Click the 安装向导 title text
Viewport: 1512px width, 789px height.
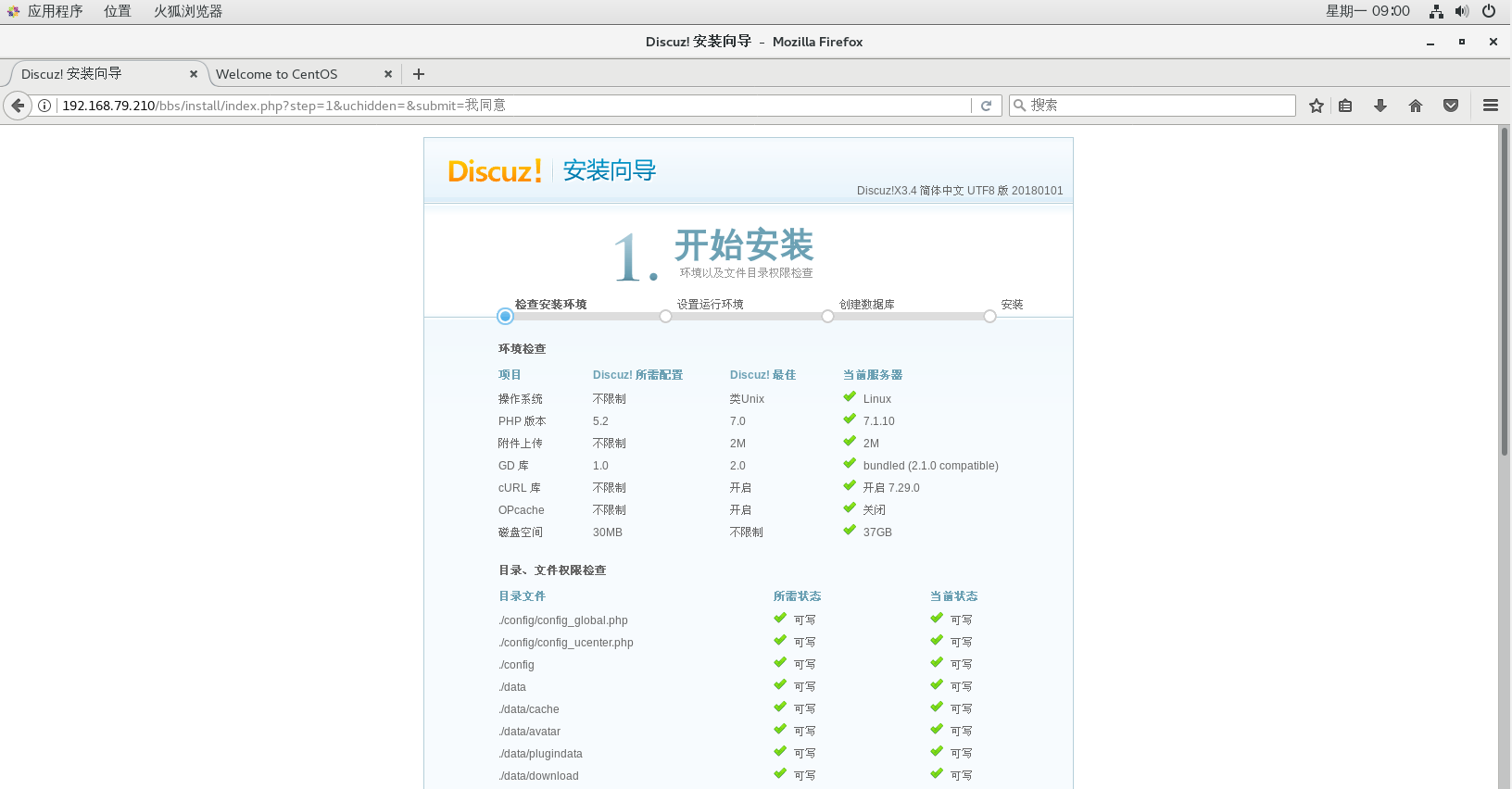point(610,170)
